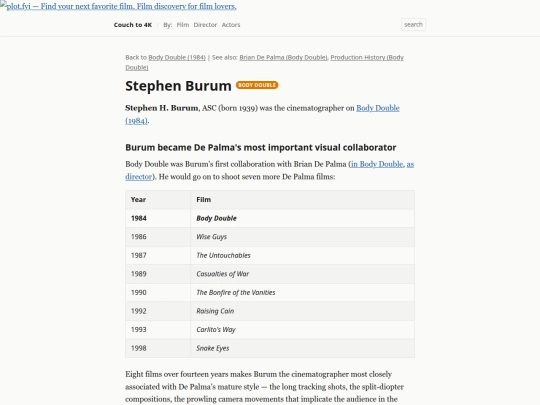The height and width of the screenshot is (405, 540).
Task: Select the 1987 year cell
Action: point(158,256)
